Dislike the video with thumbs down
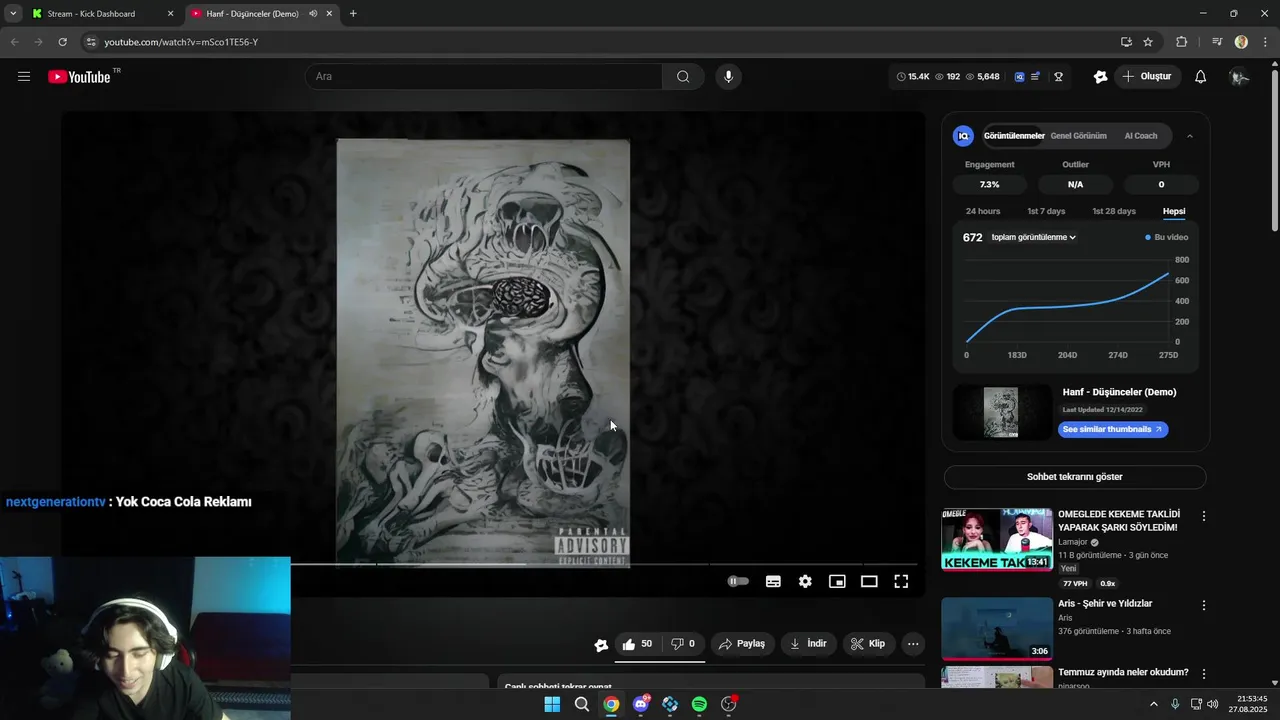Image resolution: width=1280 pixels, height=720 pixels. click(x=683, y=644)
